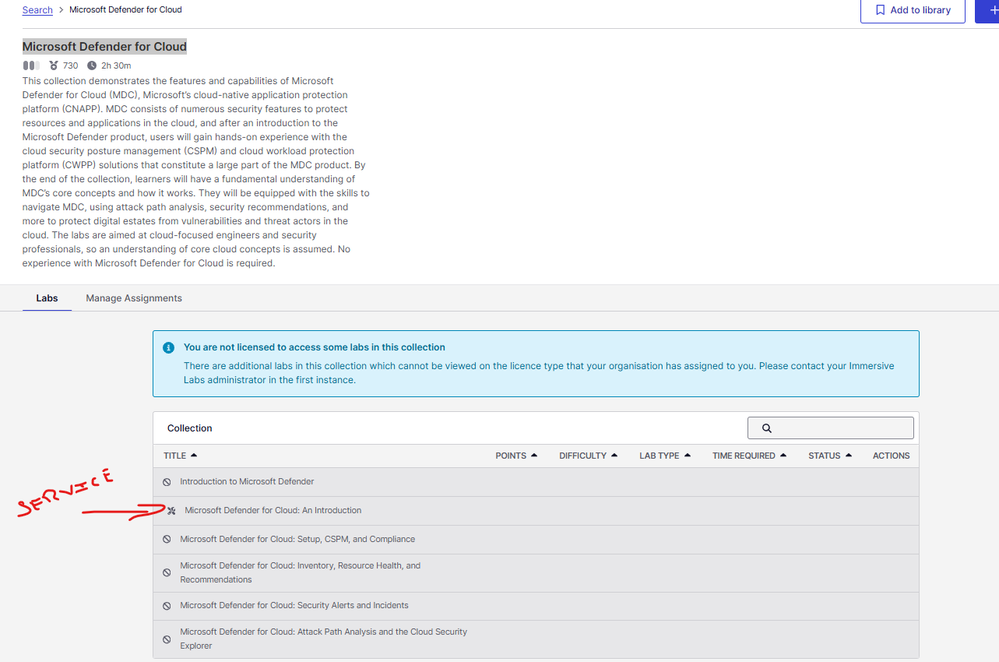Click the difficulty level indicator under the title
This screenshot has width=999, height=662.
31,66
